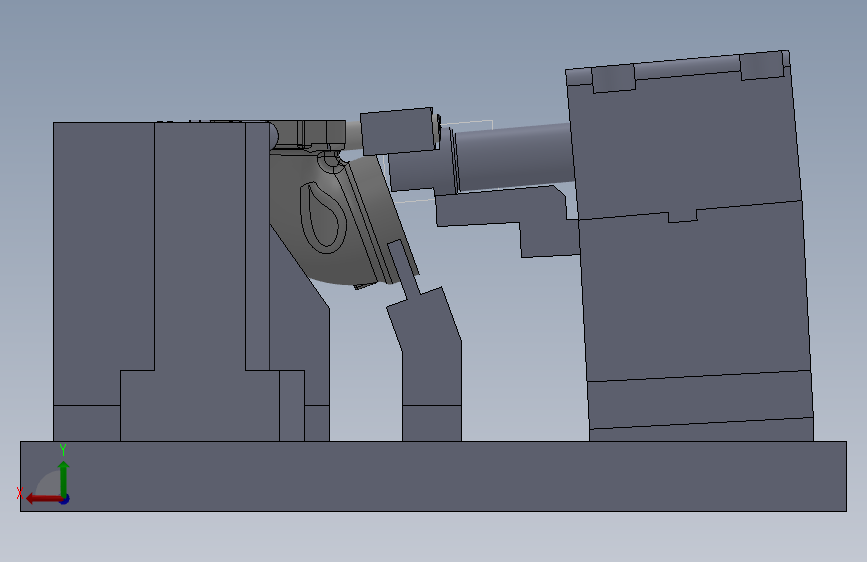Click the red X axis arrow of the triad
The width and height of the screenshot is (867, 562).
click(x=43, y=498)
